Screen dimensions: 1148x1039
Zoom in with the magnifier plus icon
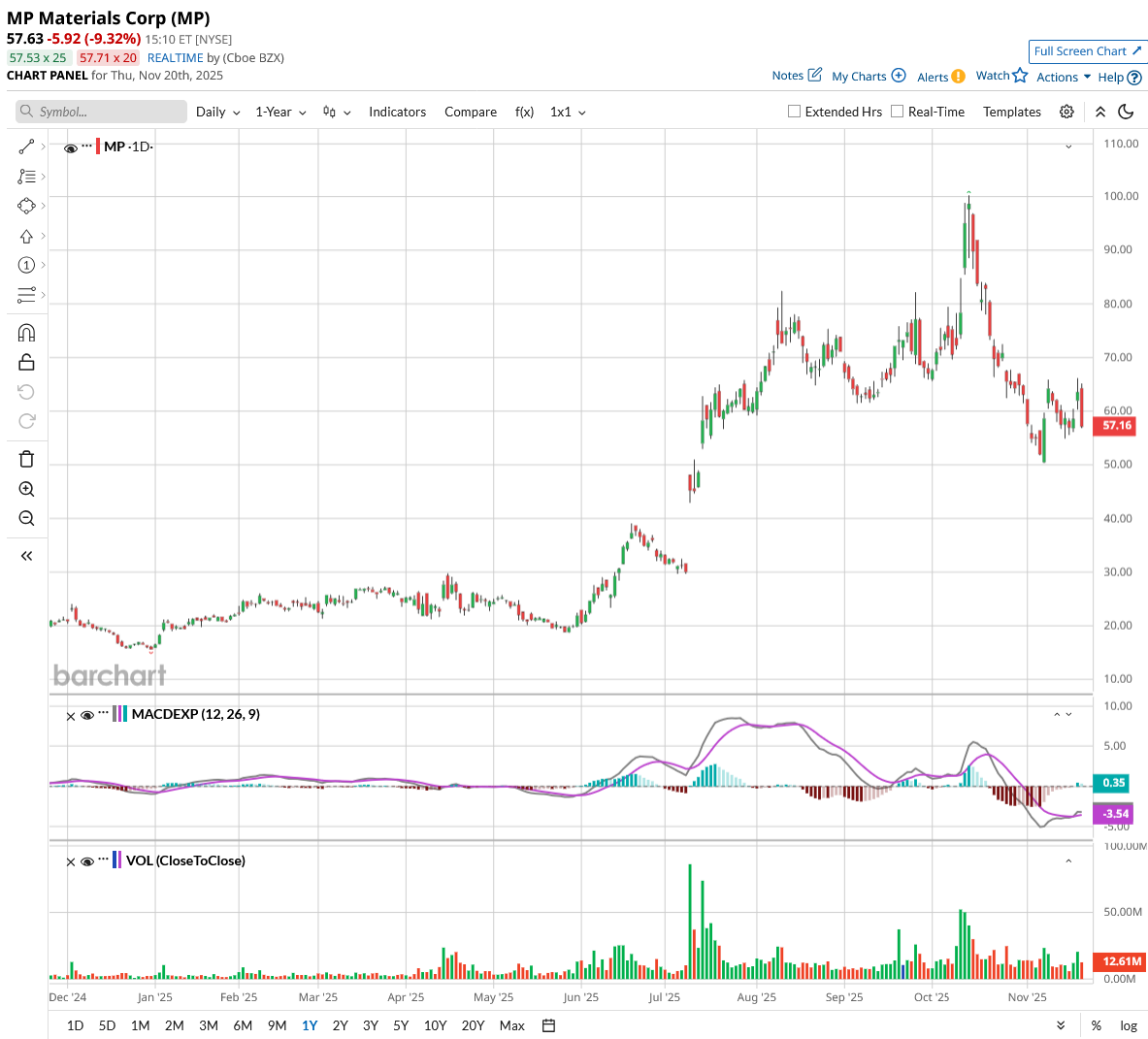pyautogui.click(x=26, y=489)
